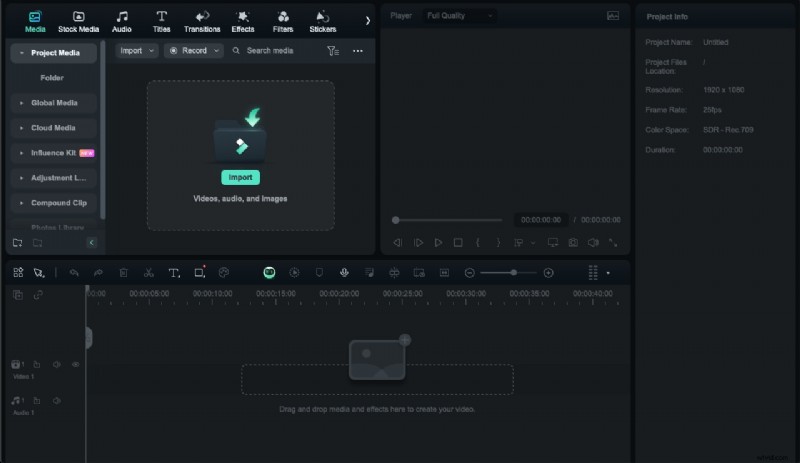Click the text tool in timeline toolbar

pos(173,273)
